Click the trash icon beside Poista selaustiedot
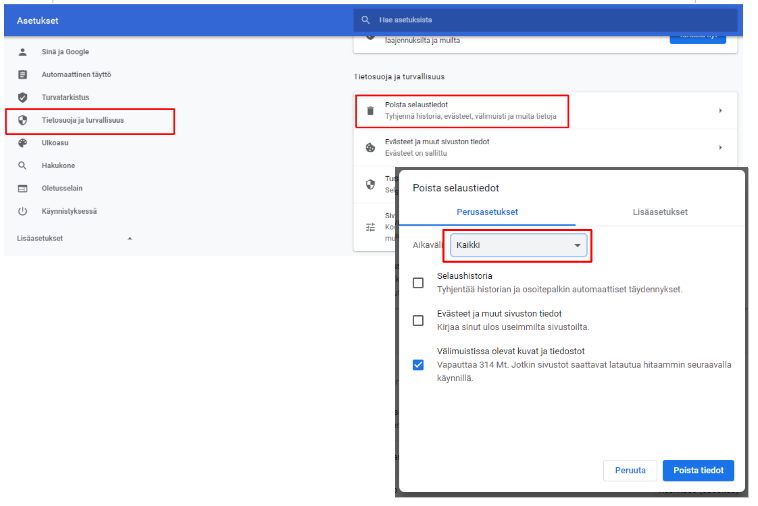 pos(370,111)
